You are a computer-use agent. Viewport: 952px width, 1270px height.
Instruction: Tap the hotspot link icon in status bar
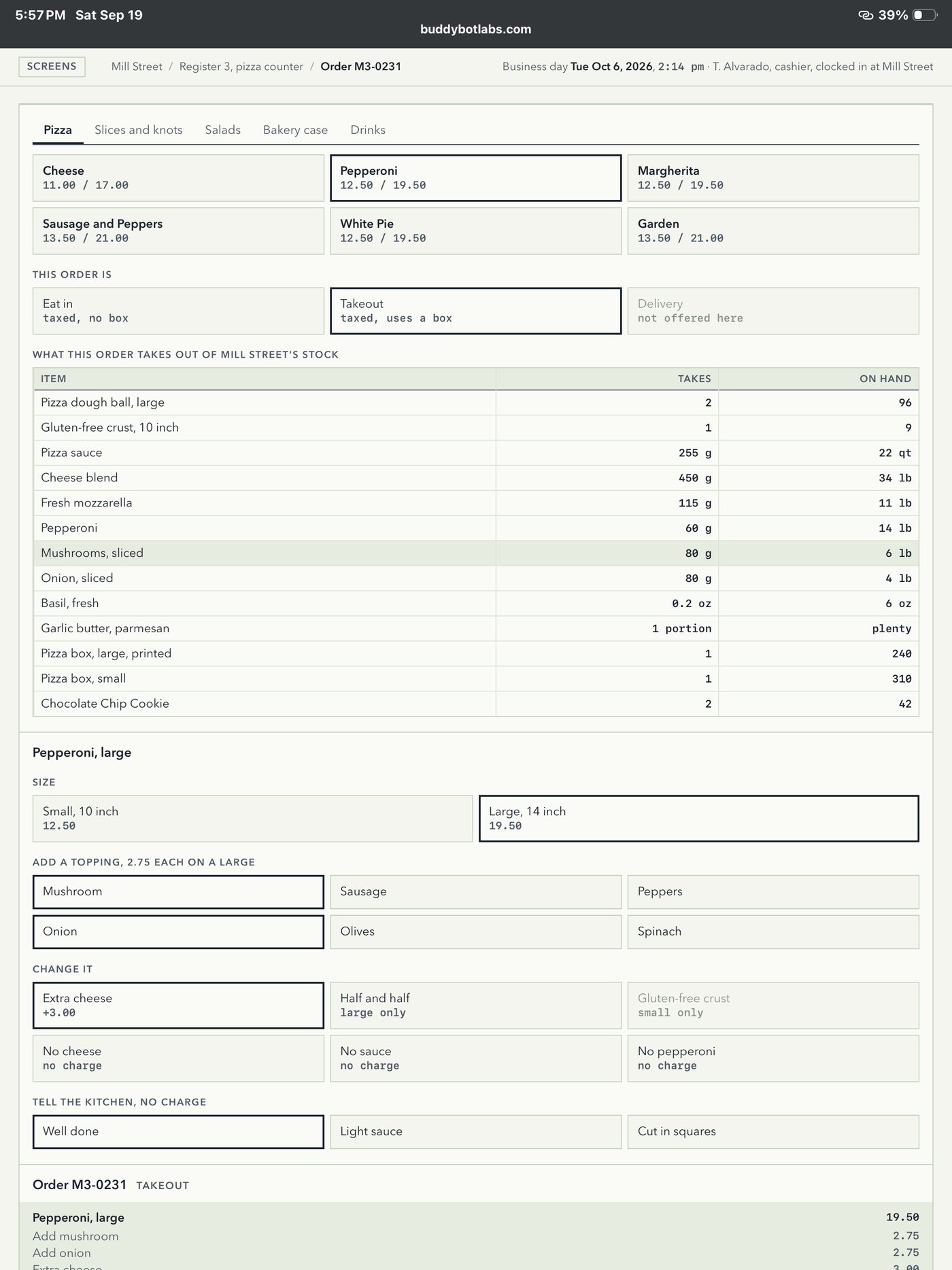coord(866,15)
